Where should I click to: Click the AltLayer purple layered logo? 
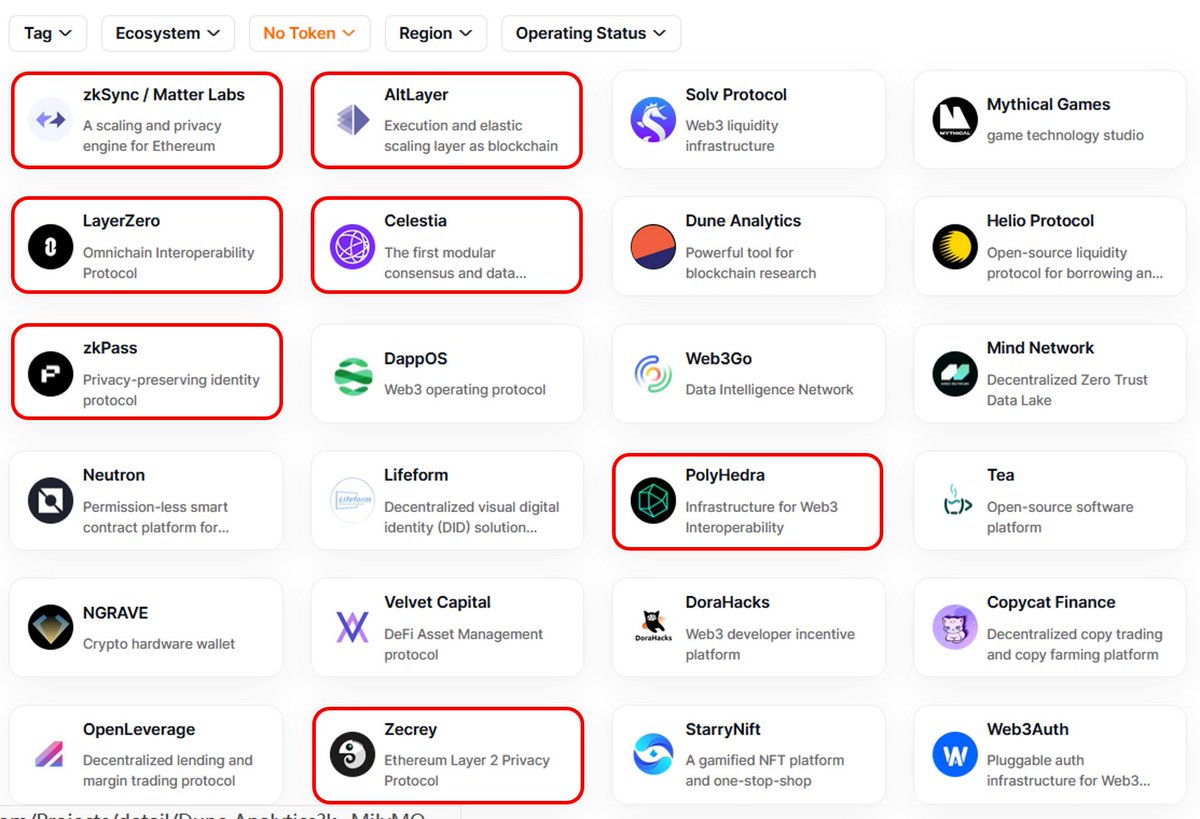point(352,120)
